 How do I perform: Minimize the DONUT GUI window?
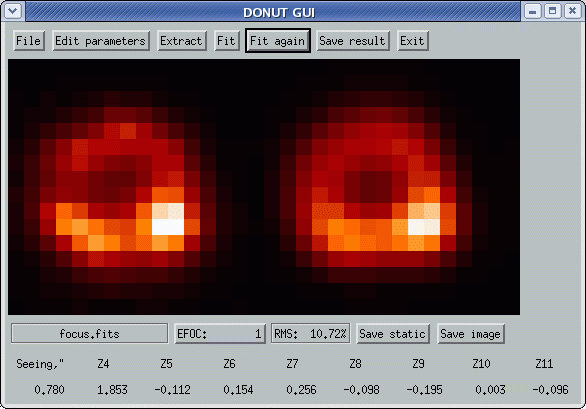[x=532, y=11]
